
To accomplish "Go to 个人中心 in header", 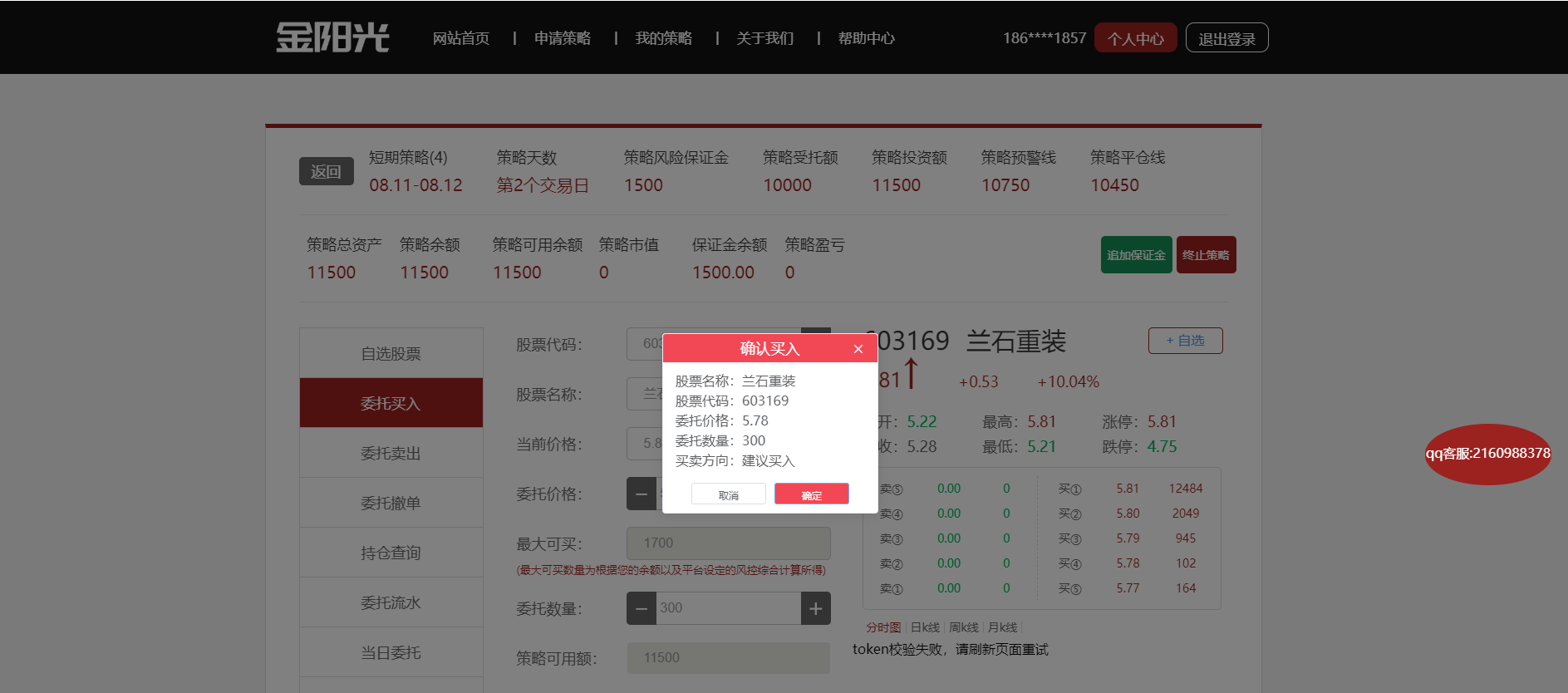I will (1135, 38).
